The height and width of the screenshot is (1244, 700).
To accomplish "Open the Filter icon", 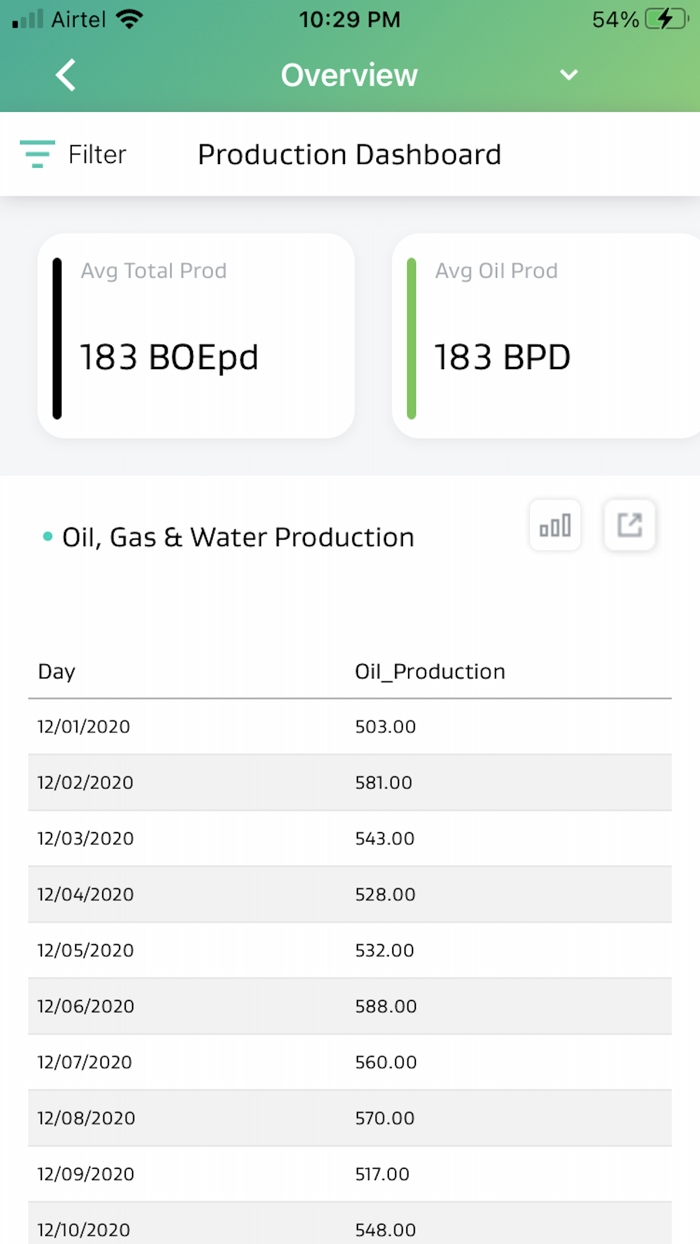I will [x=37, y=154].
